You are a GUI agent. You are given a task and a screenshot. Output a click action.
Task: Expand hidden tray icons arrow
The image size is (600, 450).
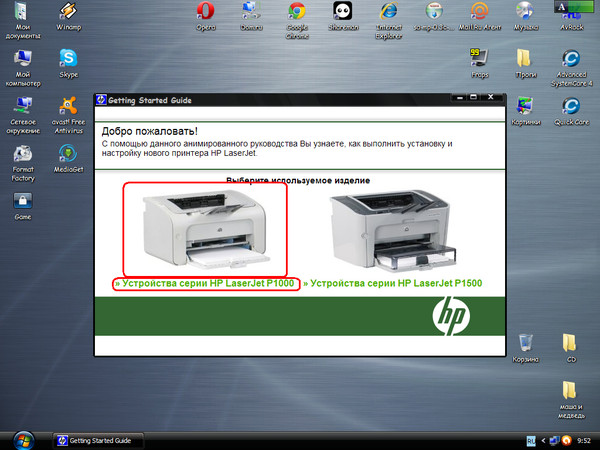543,441
